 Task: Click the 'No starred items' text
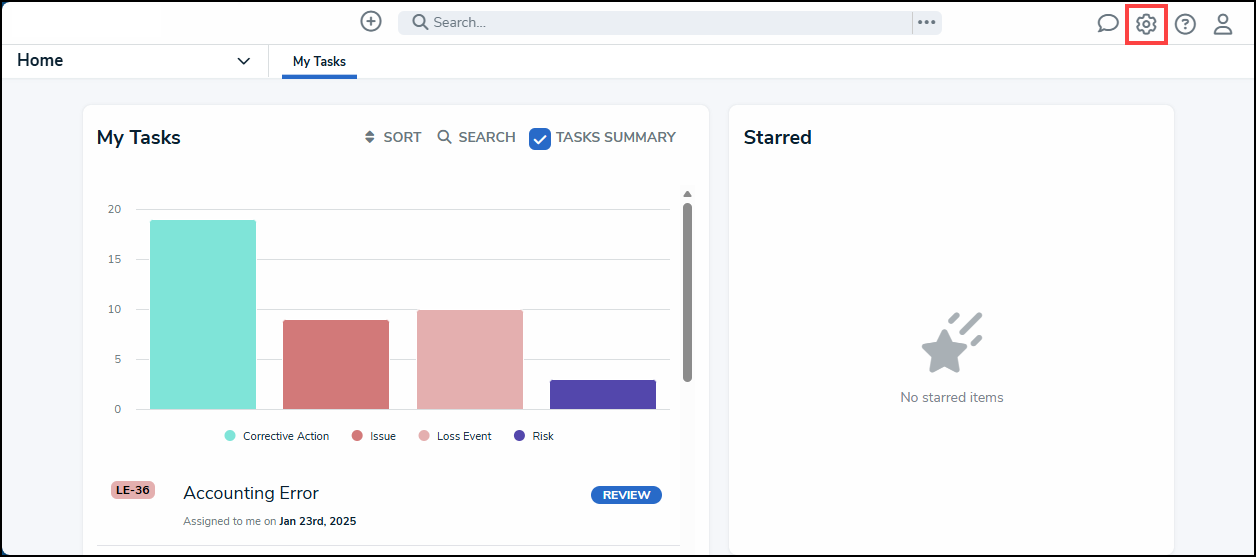click(952, 397)
